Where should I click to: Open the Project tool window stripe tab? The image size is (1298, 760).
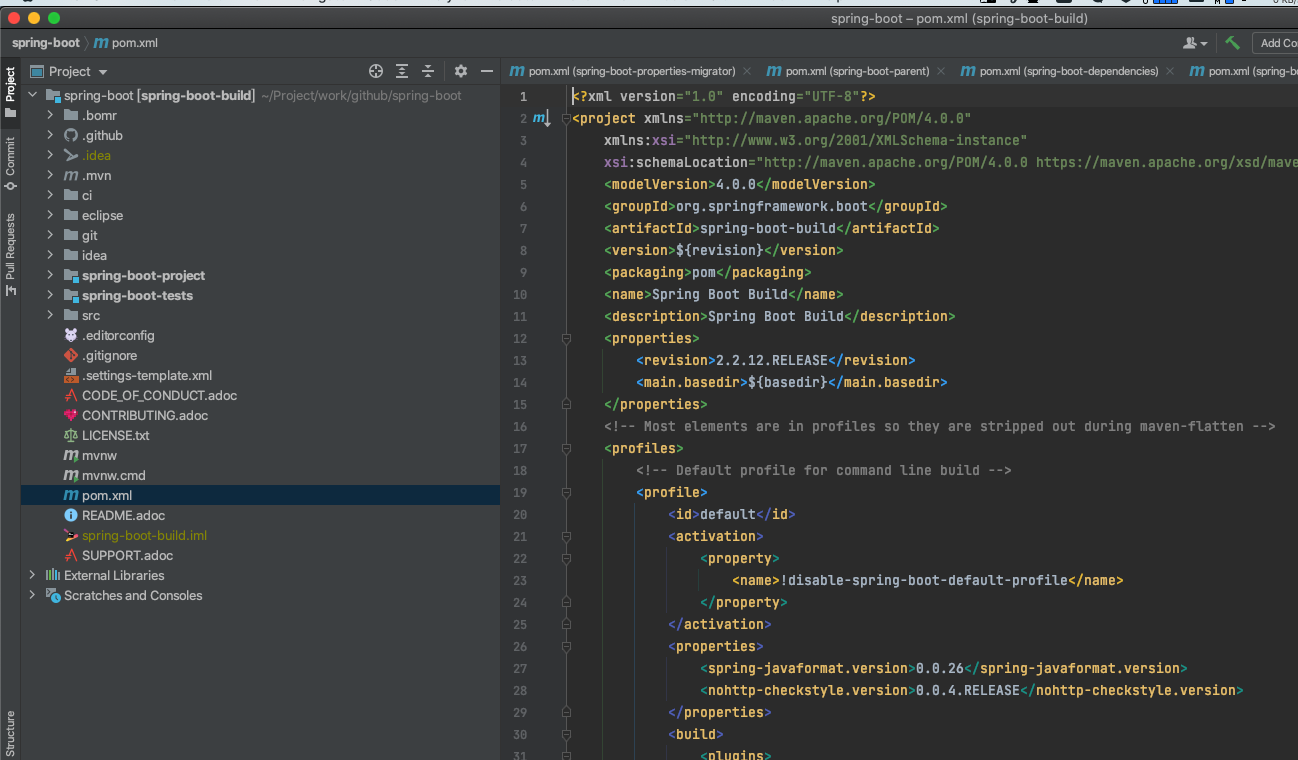coord(10,91)
